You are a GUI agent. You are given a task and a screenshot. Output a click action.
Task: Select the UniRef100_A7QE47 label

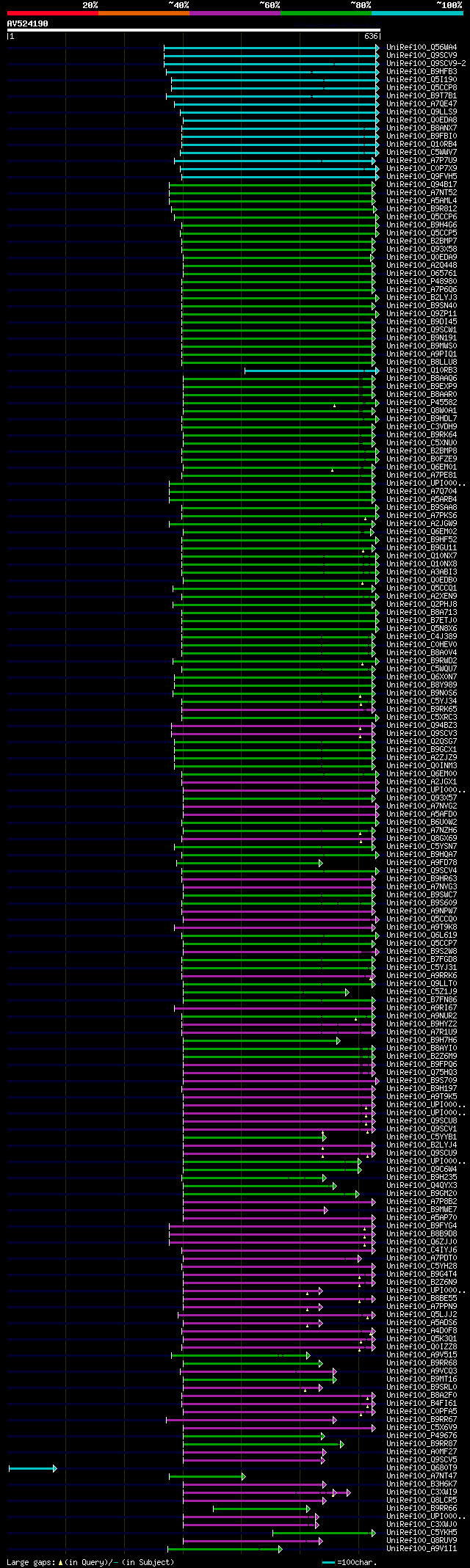[x=422, y=103]
